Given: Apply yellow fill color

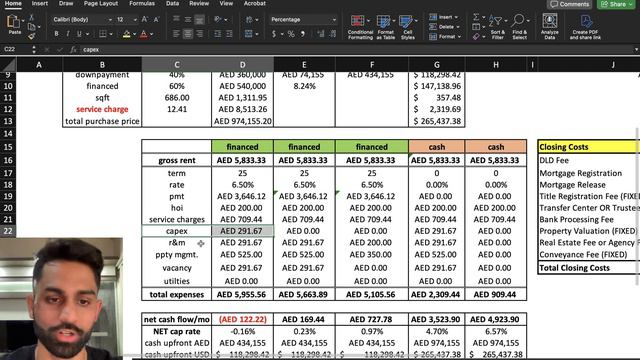Looking at the screenshot, I should [x=127, y=34].
